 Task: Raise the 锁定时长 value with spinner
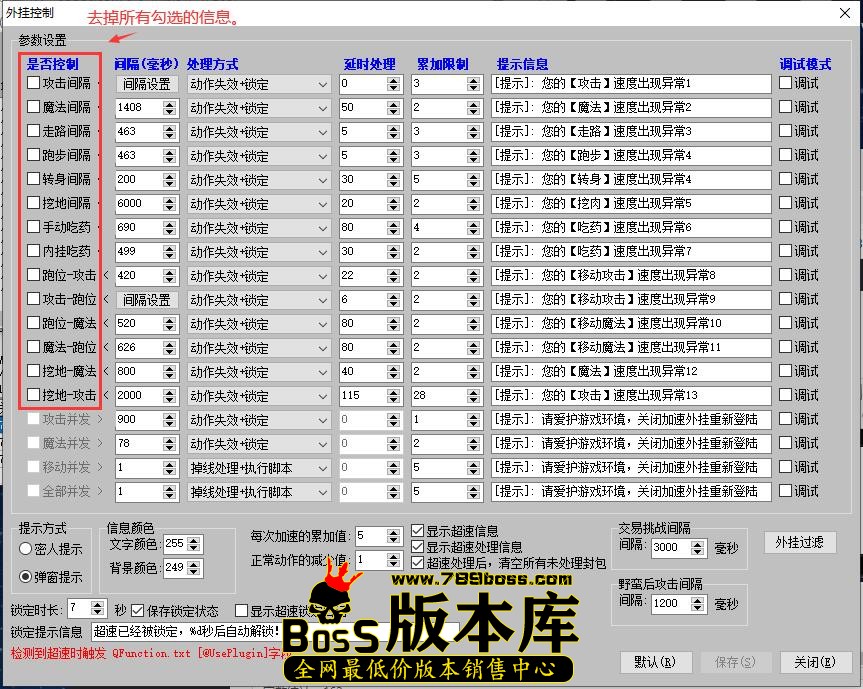pyautogui.click(x=97, y=605)
